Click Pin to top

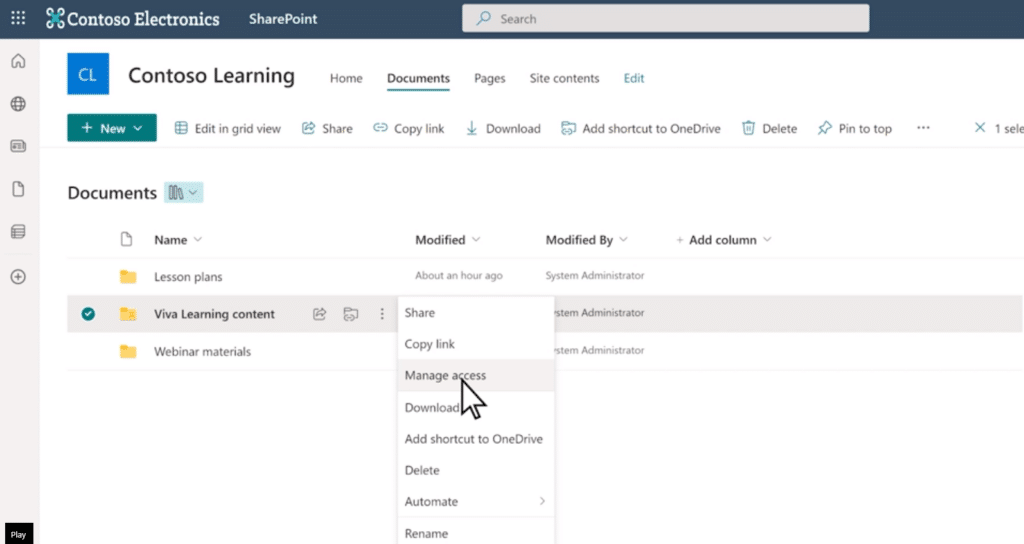tap(855, 129)
